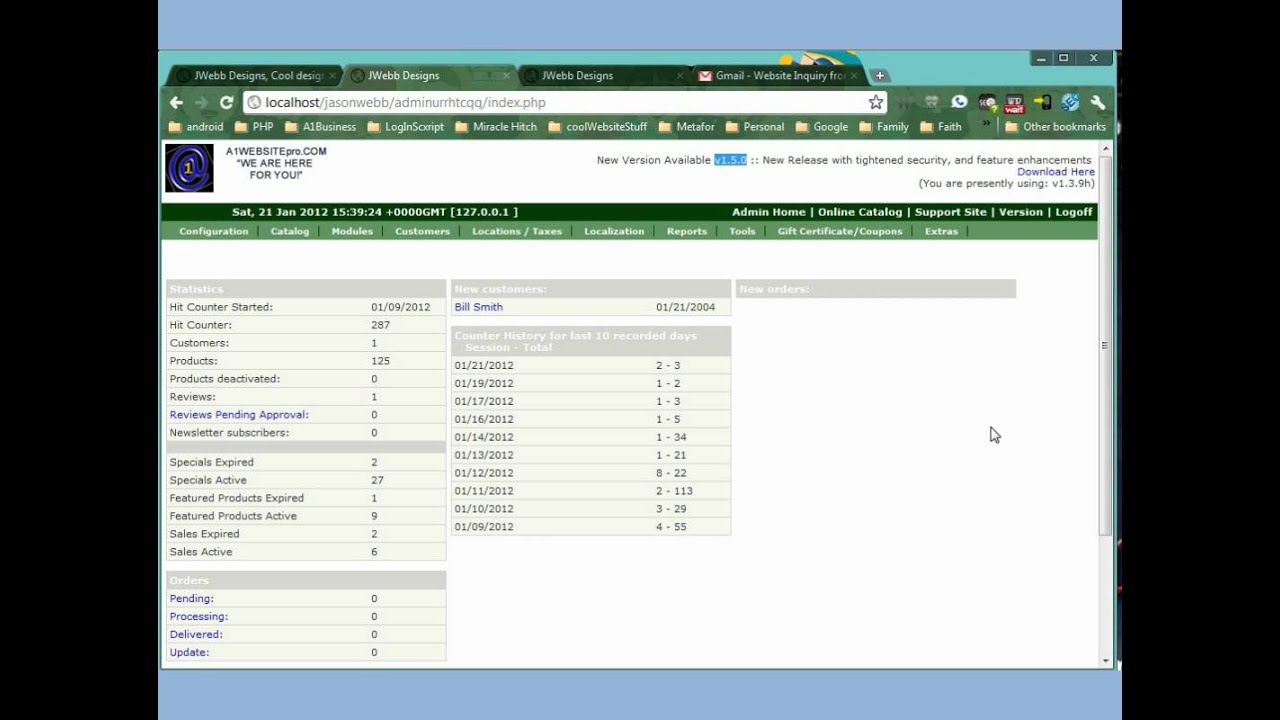Open the Tools admin menu
1280x720 pixels.
742,231
